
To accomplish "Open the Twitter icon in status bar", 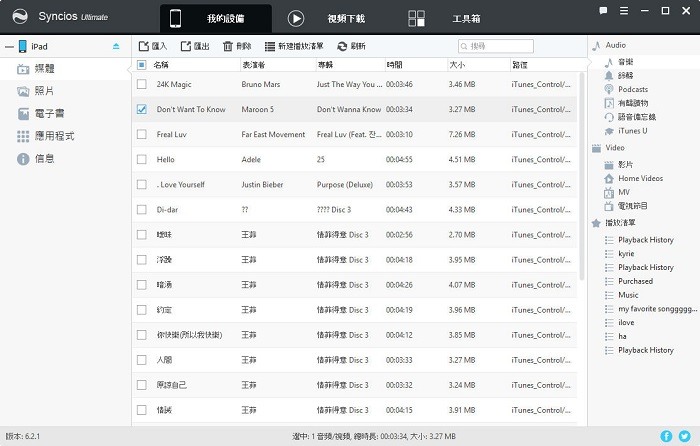I will [x=684, y=436].
